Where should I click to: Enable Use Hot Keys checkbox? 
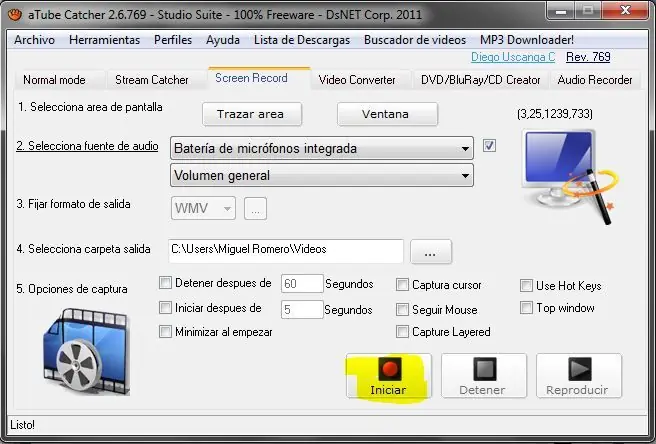pyautogui.click(x=526, y=285)
